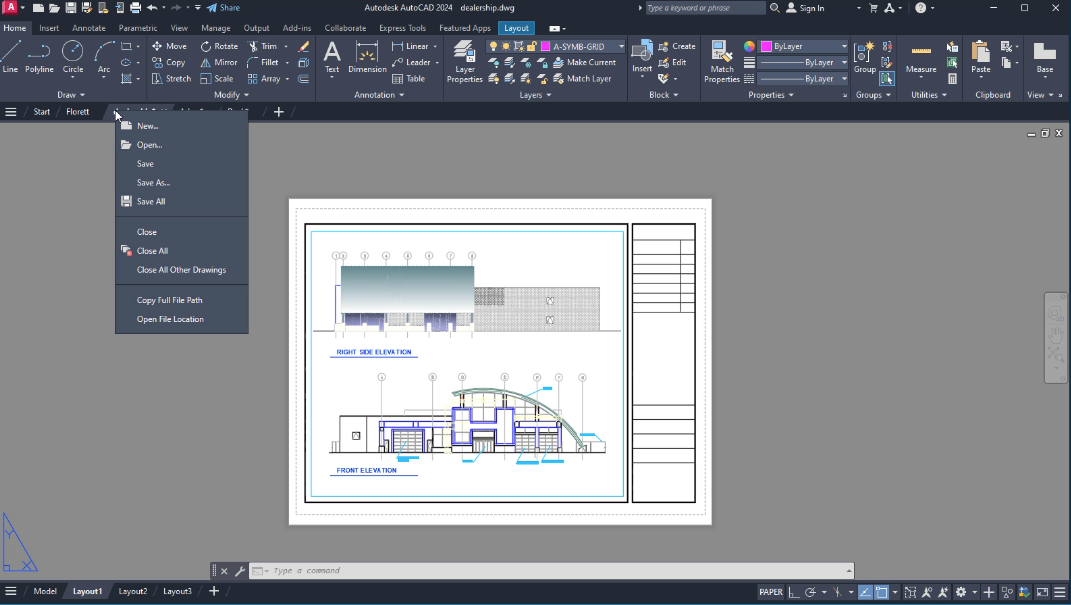
Task: Open the Florett drawing file tab
Action: (77, 111)
